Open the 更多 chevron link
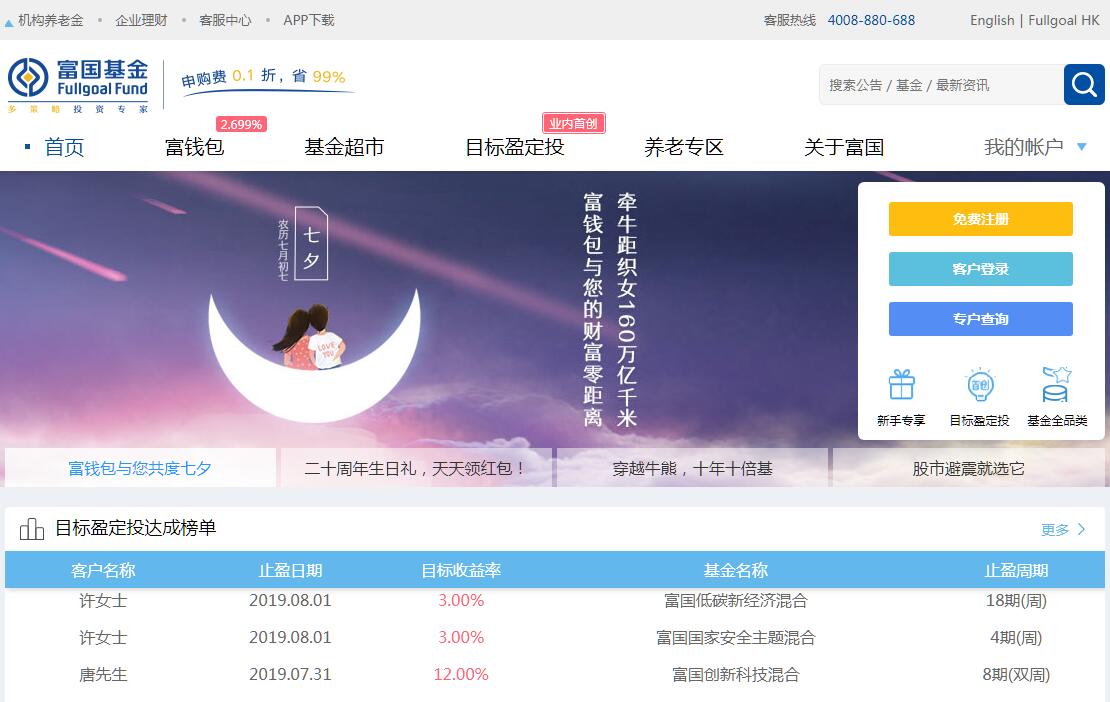Viewport: 1110px width, 702px height. click(x=1063, y=529)
